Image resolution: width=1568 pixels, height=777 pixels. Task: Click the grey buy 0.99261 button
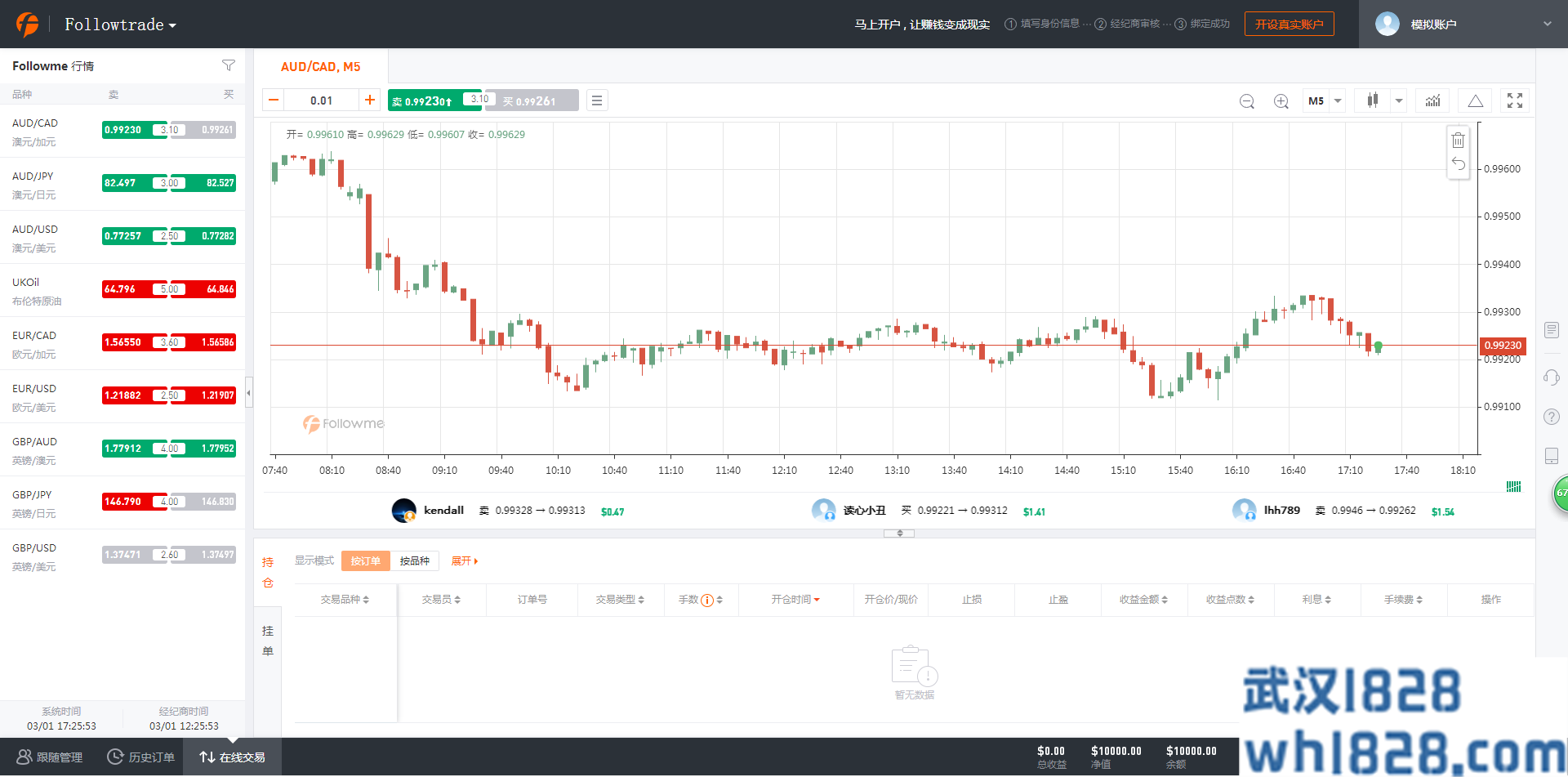pyautogui.click(x=532, y=100)
